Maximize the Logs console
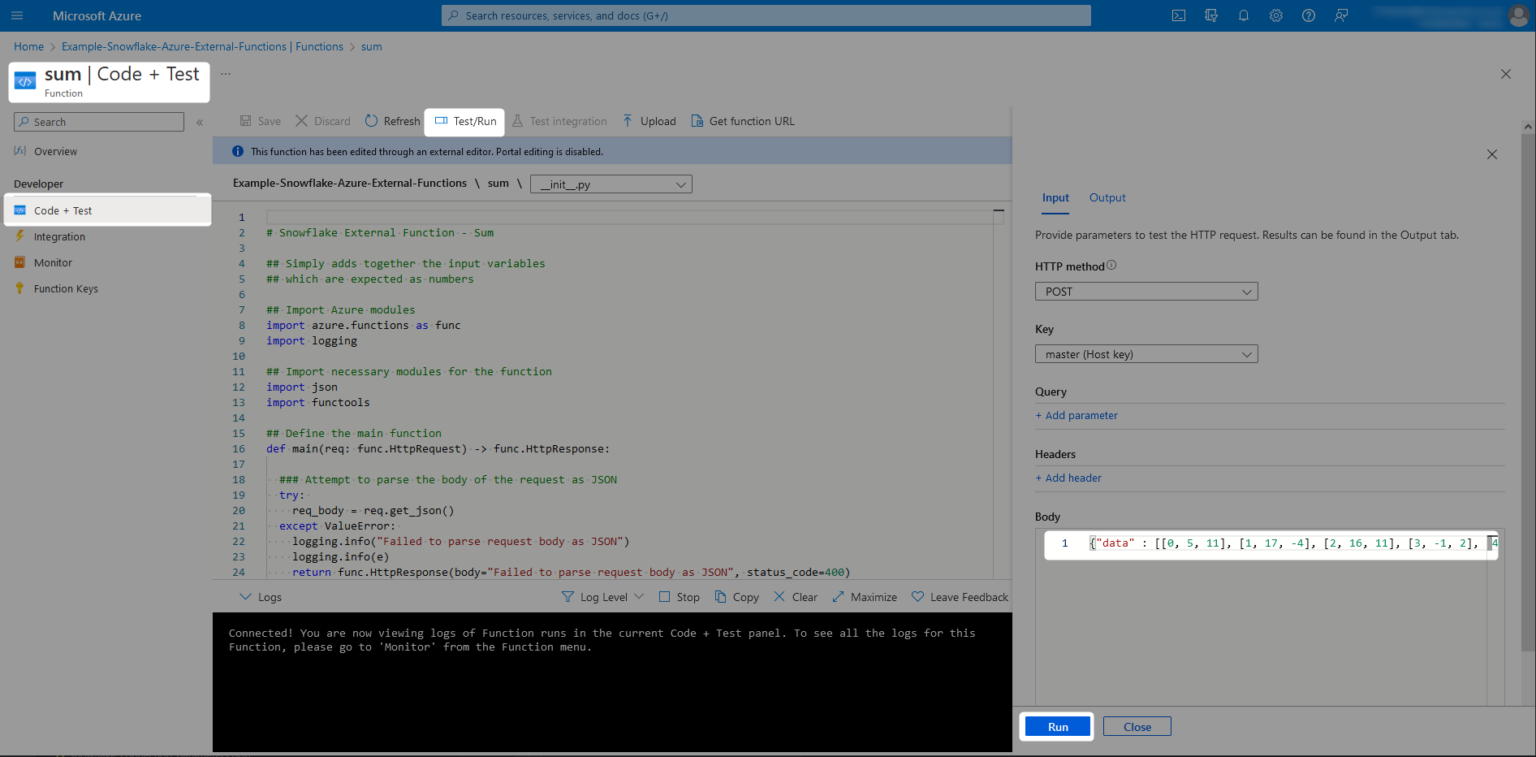Image resolution: width=1536 pixels, height=757 pixels. [x=864, y=596]
